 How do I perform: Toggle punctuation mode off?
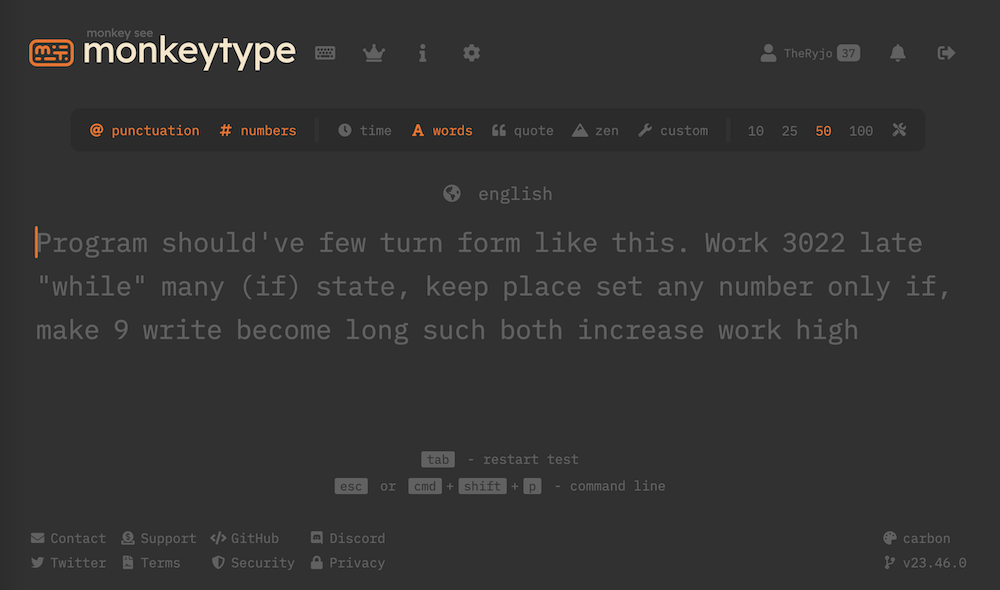pyautogui.click(x=145, y=131)
